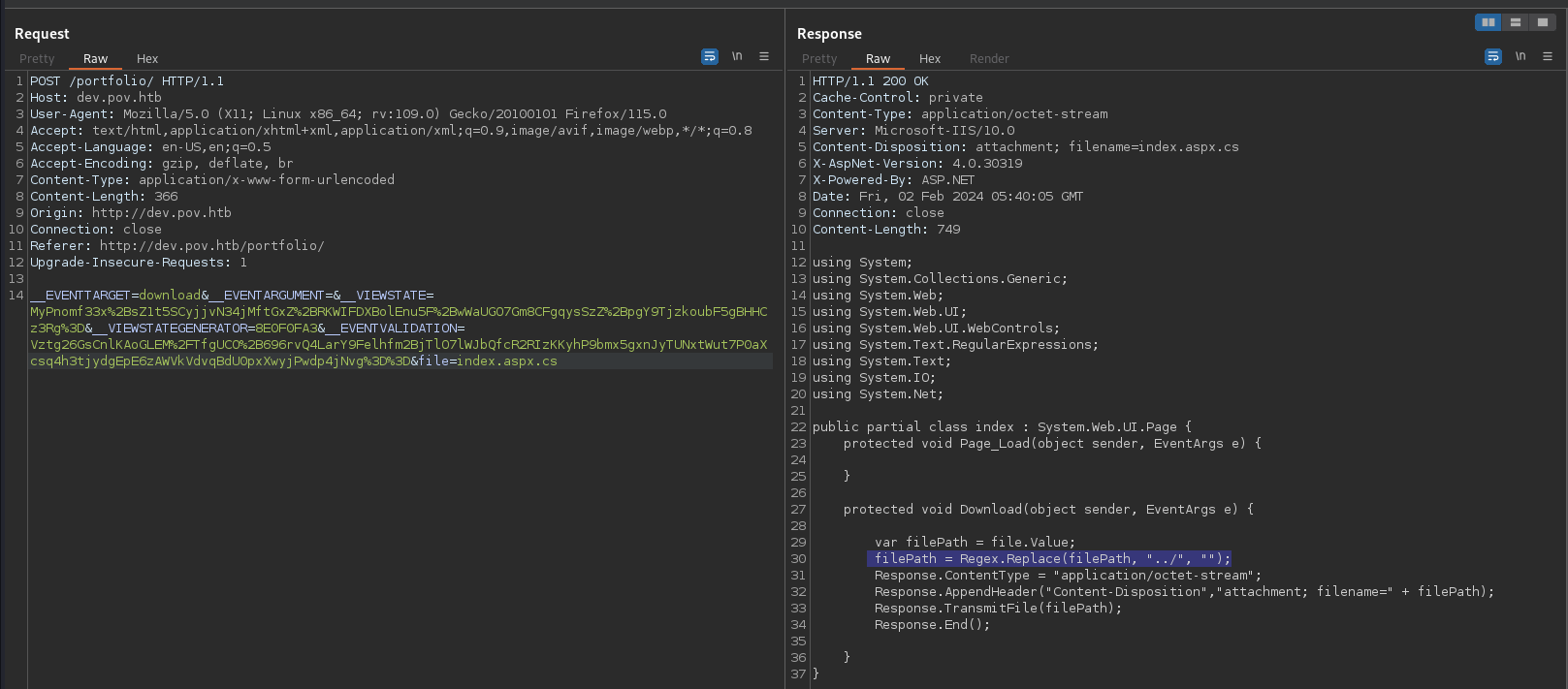Switch to top-bottom split layout
This screenshot has width=1568, height=689.
click(1515, 22)
